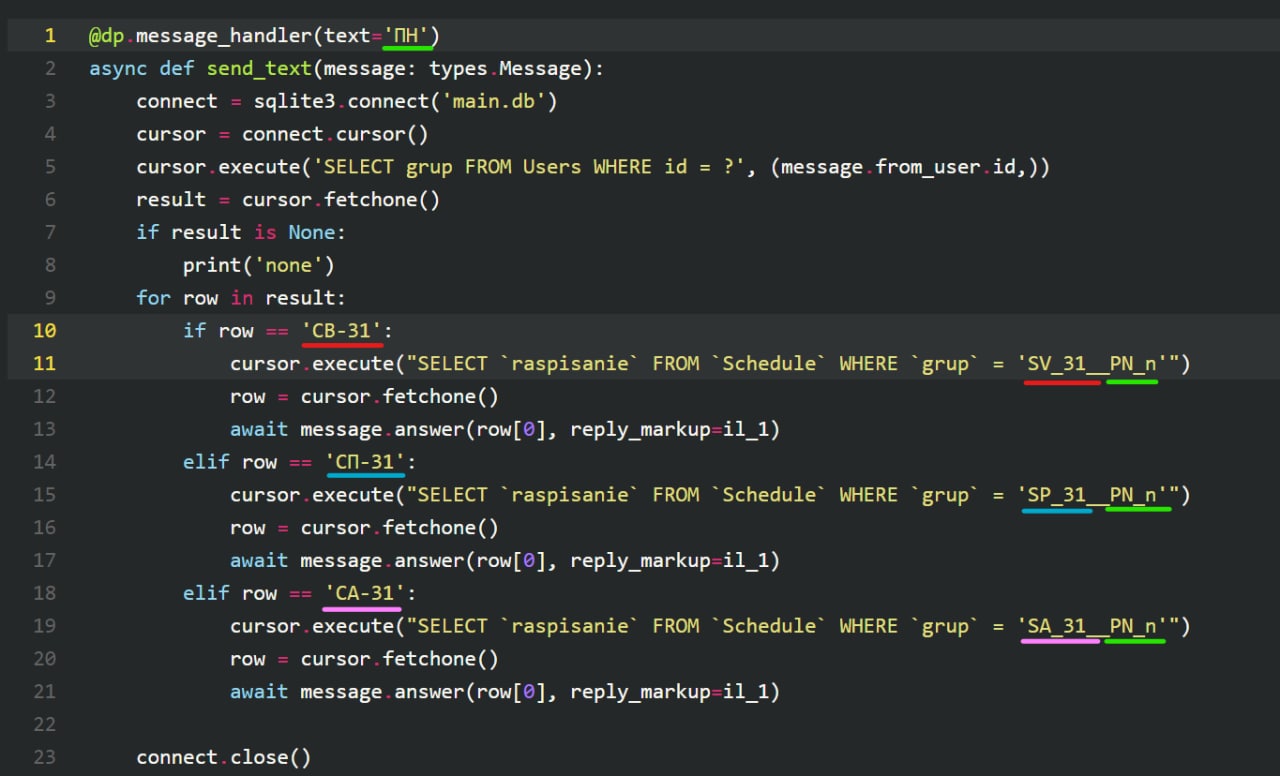Click line number 5 in gutter
The height and width of the screenshot is (776, 1280).
tap(50, 167)
